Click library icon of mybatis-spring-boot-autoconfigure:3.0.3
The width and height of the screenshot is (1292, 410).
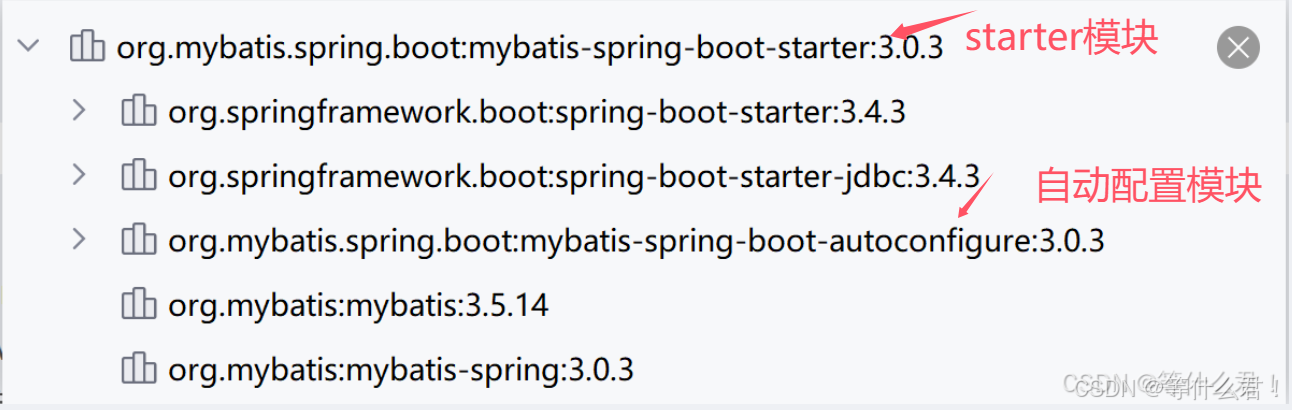tap(138, 240)
